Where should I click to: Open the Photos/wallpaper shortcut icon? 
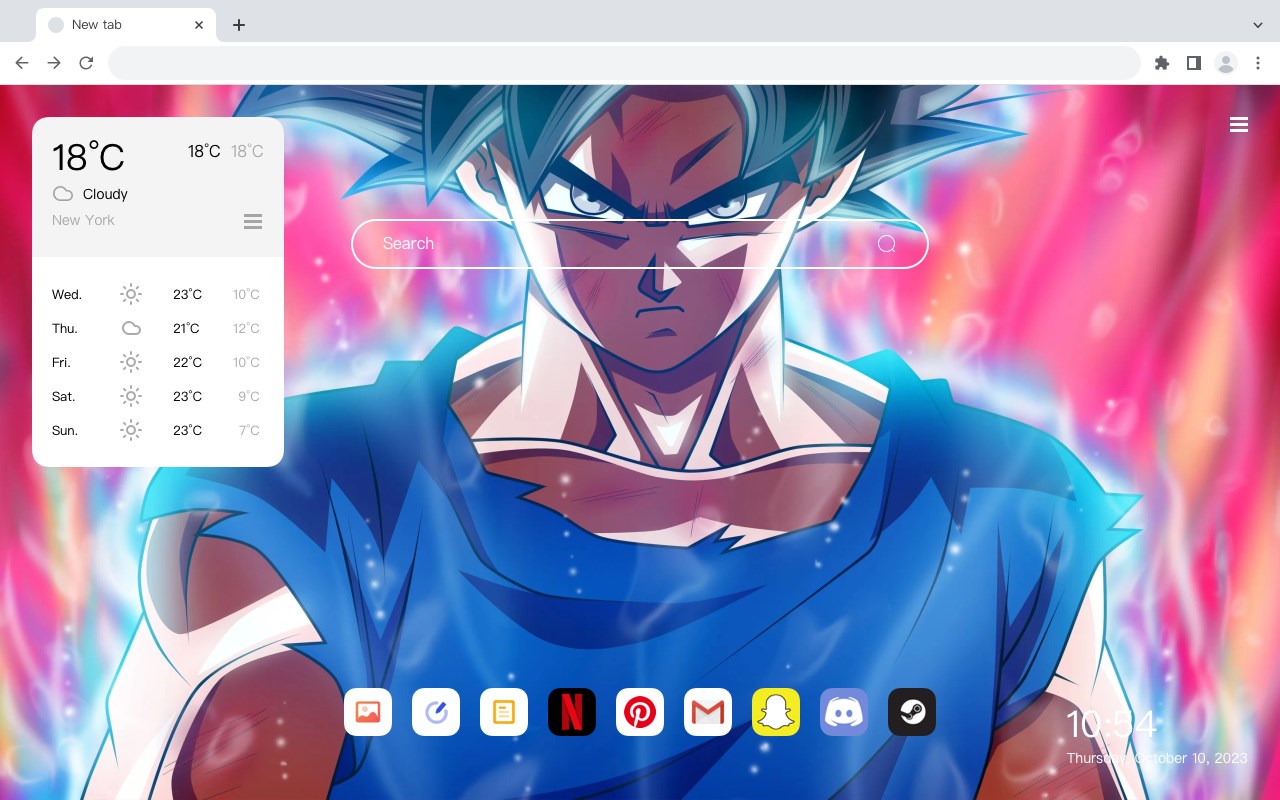tap(368, 712)
